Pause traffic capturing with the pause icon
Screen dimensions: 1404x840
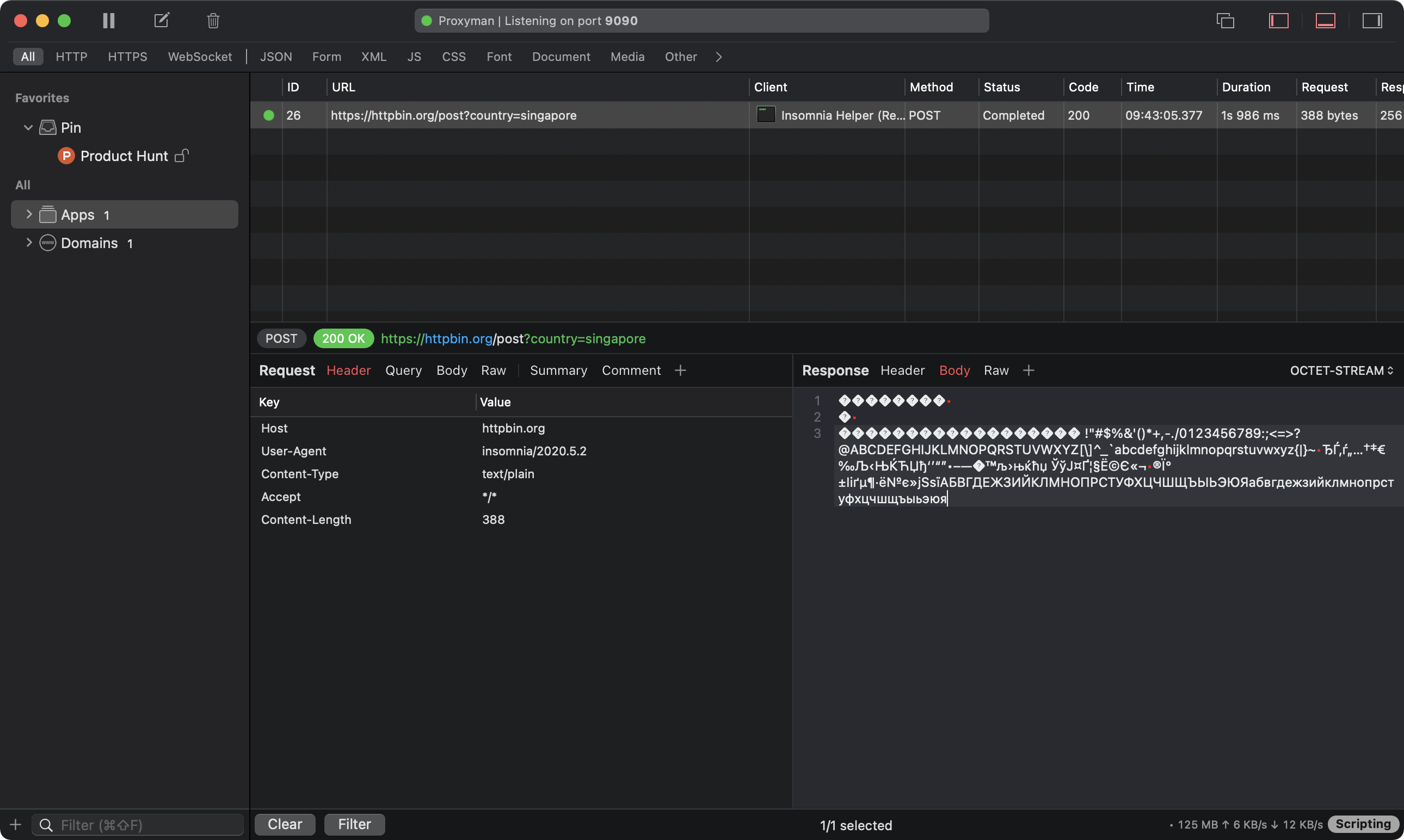(108, 20)
